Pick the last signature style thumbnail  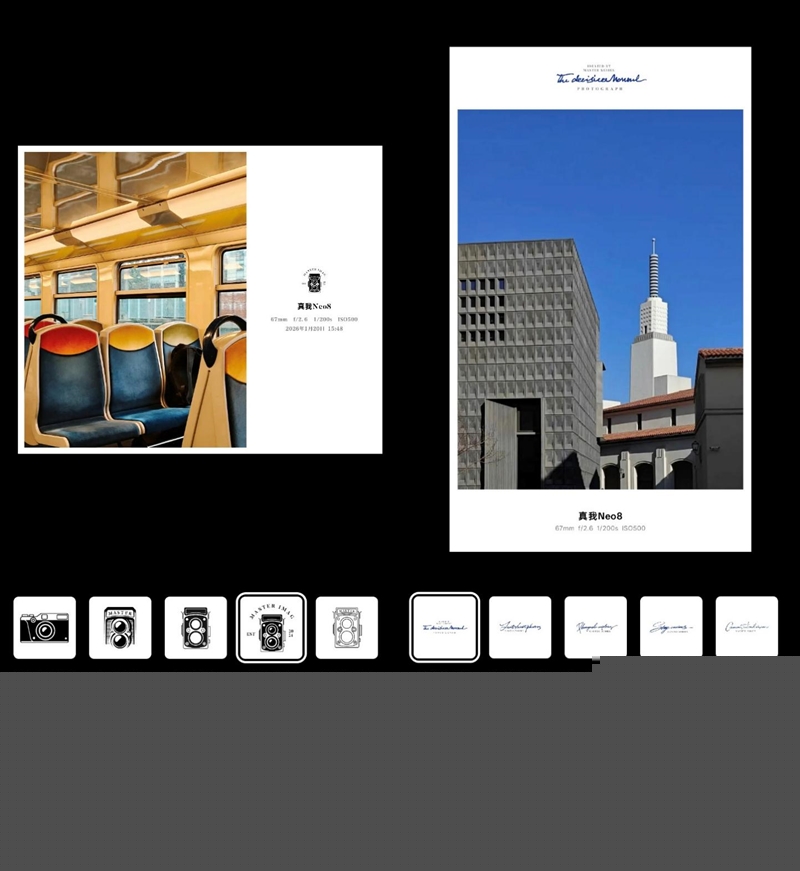click(747, 628)
